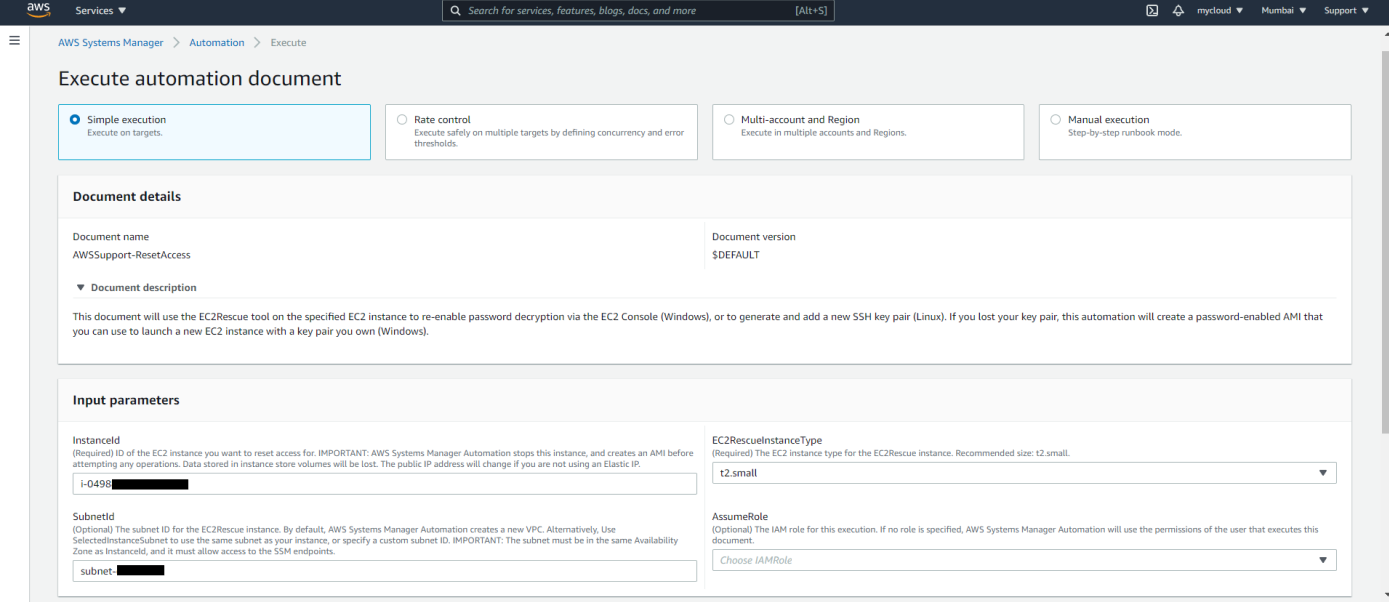Click the Document details heading
The height and width of the screenshot is (602, 1389).
127,196
